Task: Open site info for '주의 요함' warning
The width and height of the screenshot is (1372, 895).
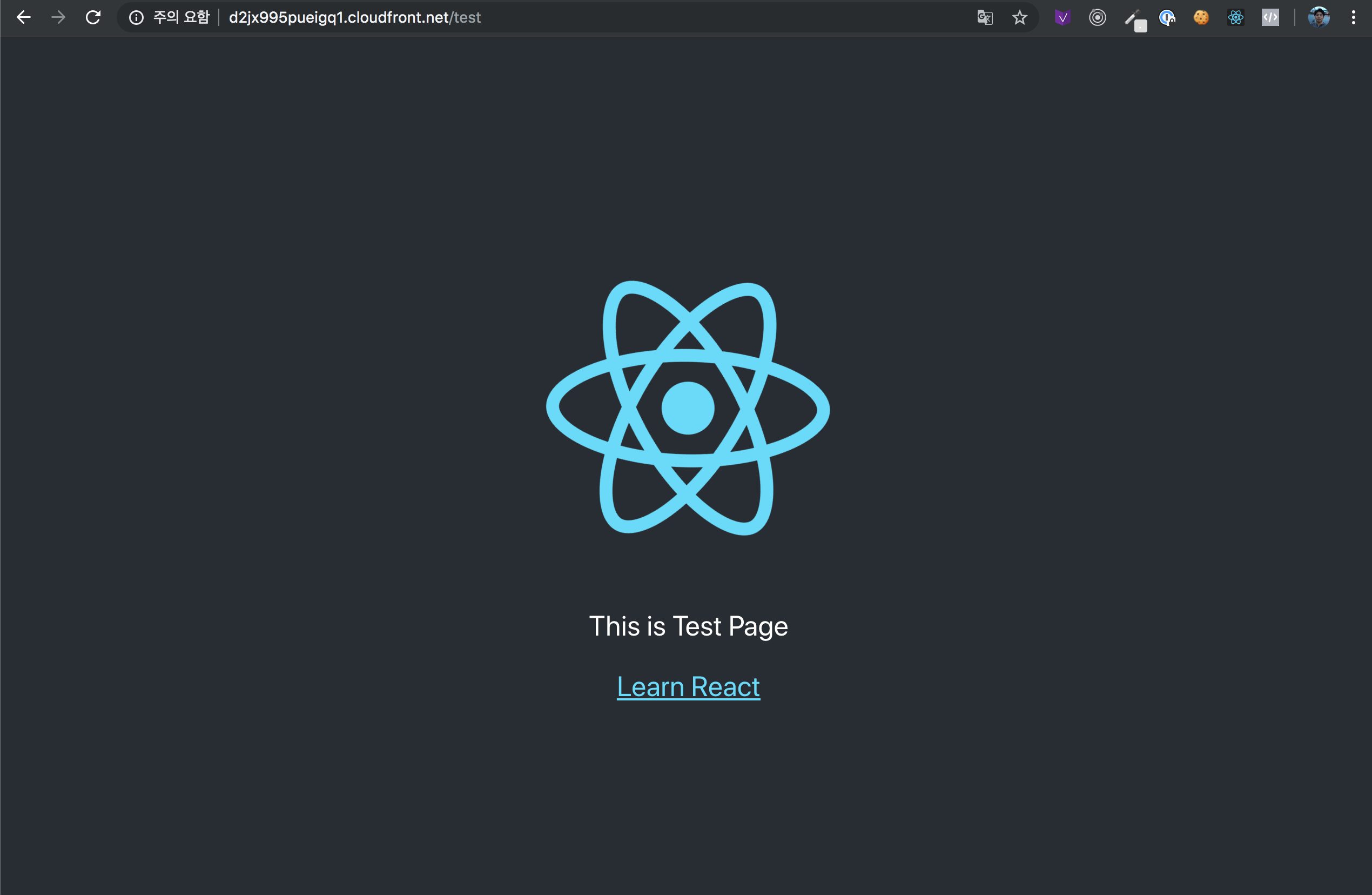Action: point(169,17)
